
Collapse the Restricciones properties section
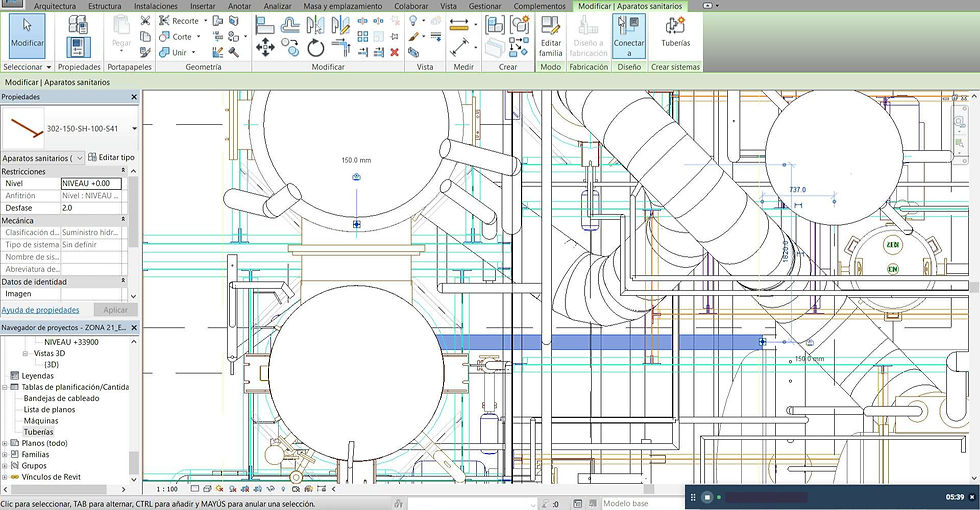123,171
